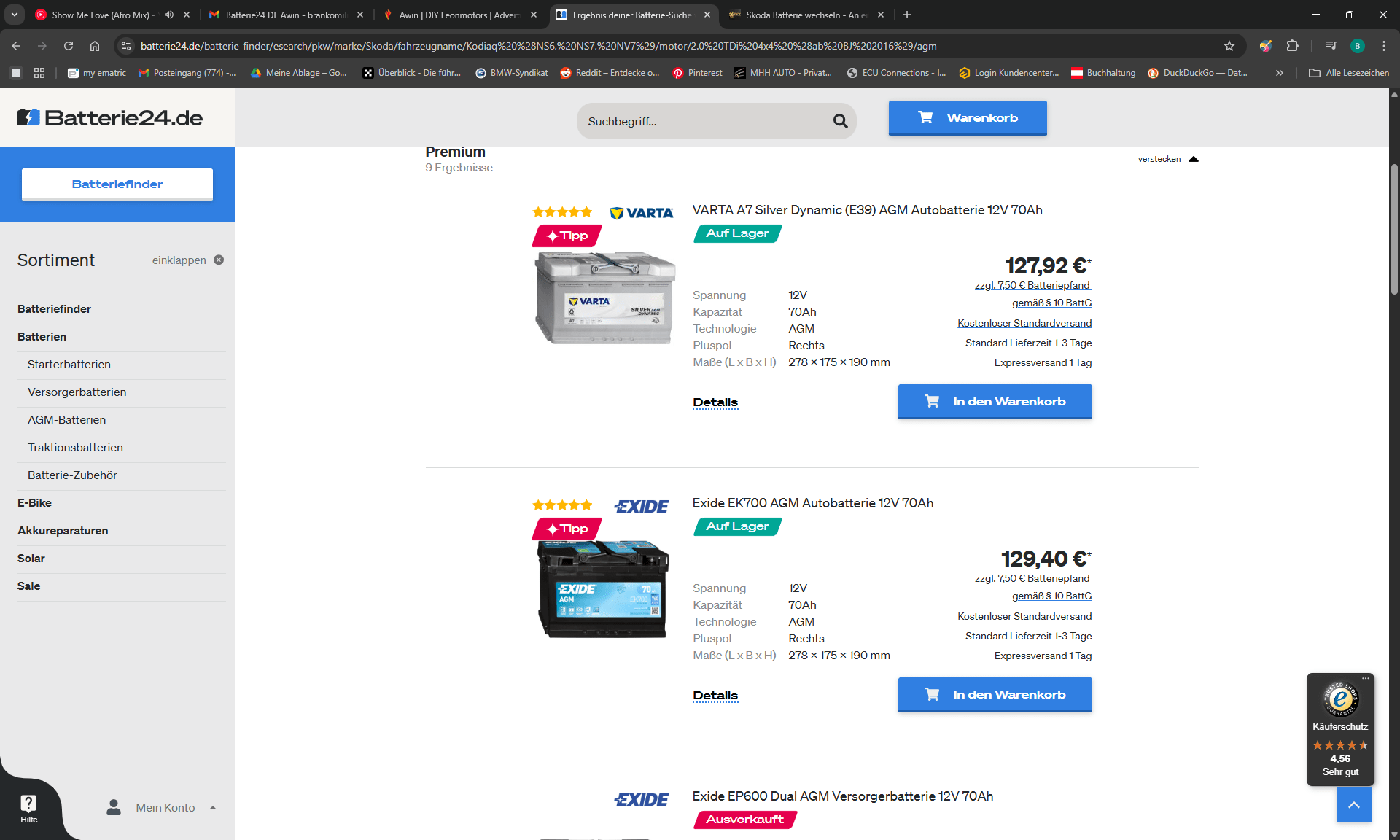Reload the page with refresh icon

pyautogui.click(x=69, y=46)
